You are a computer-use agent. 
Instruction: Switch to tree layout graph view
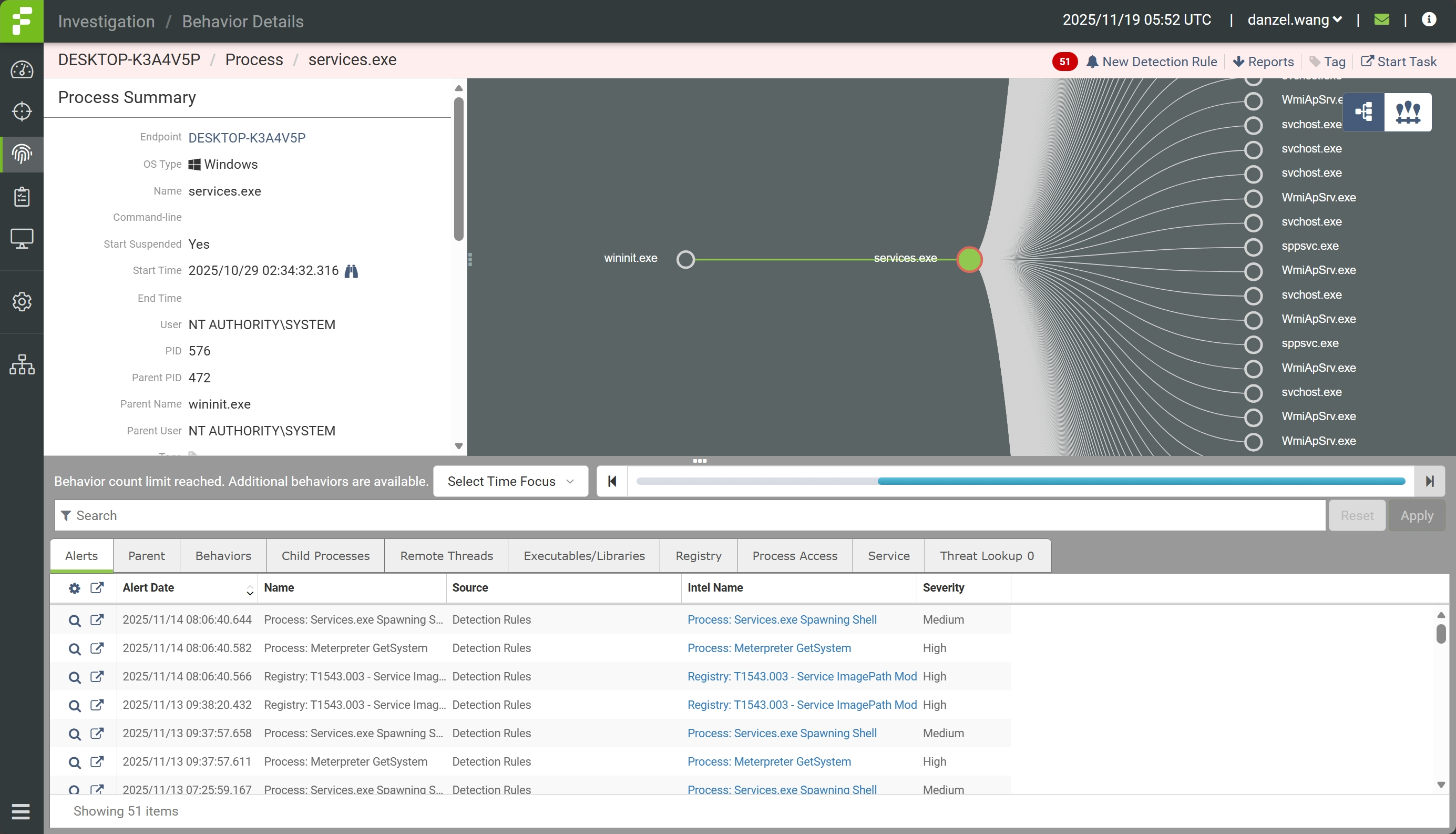1364,111
